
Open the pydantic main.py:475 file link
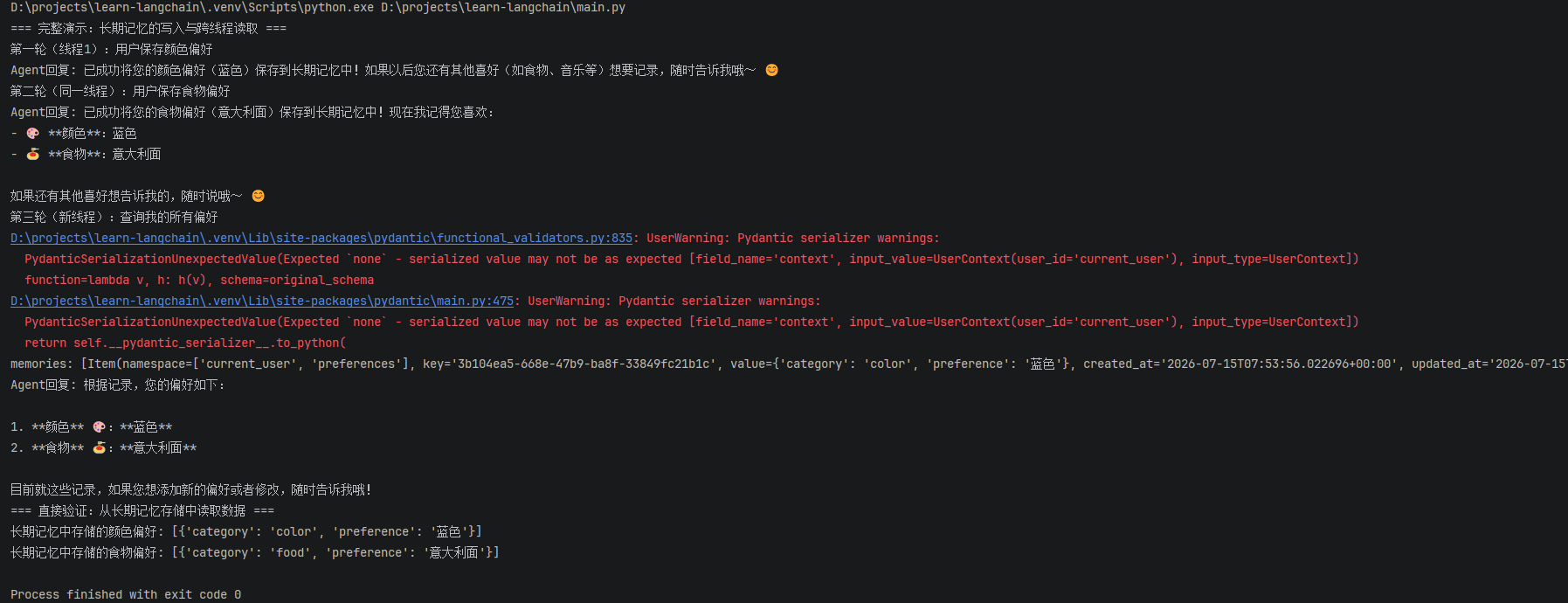tap(262, 301)
